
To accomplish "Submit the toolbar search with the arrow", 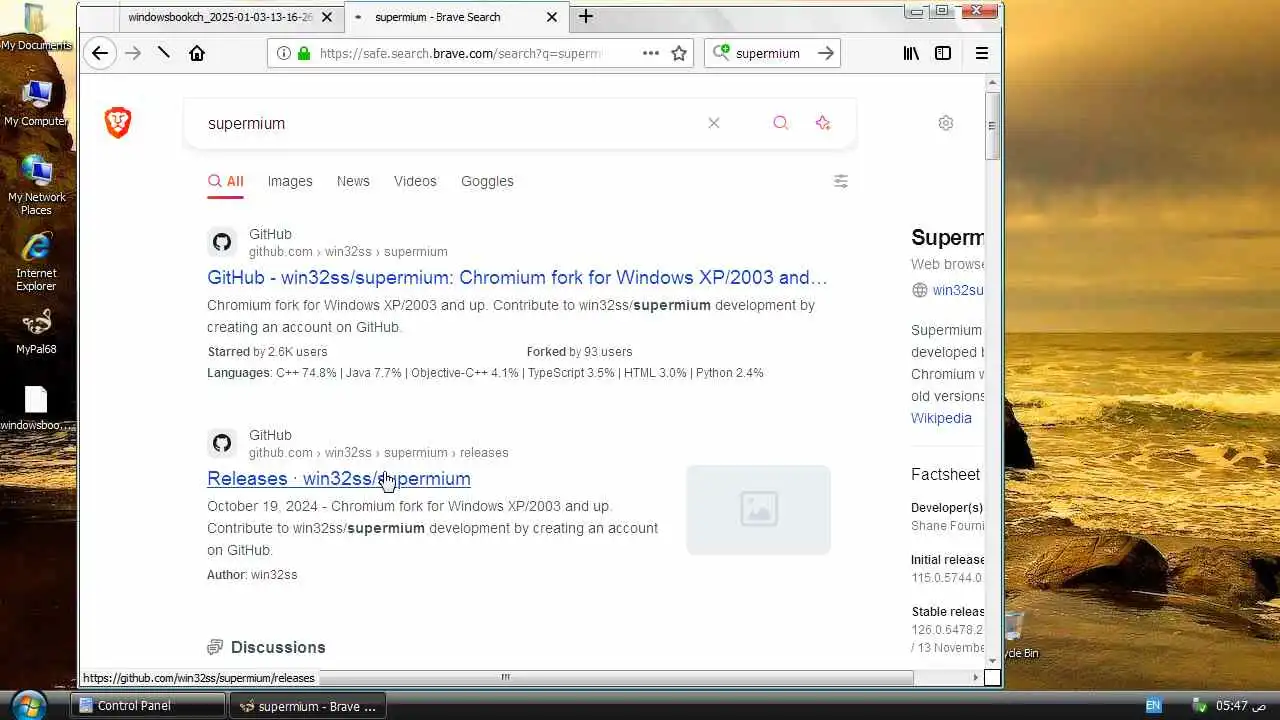I will coord(826,53).
